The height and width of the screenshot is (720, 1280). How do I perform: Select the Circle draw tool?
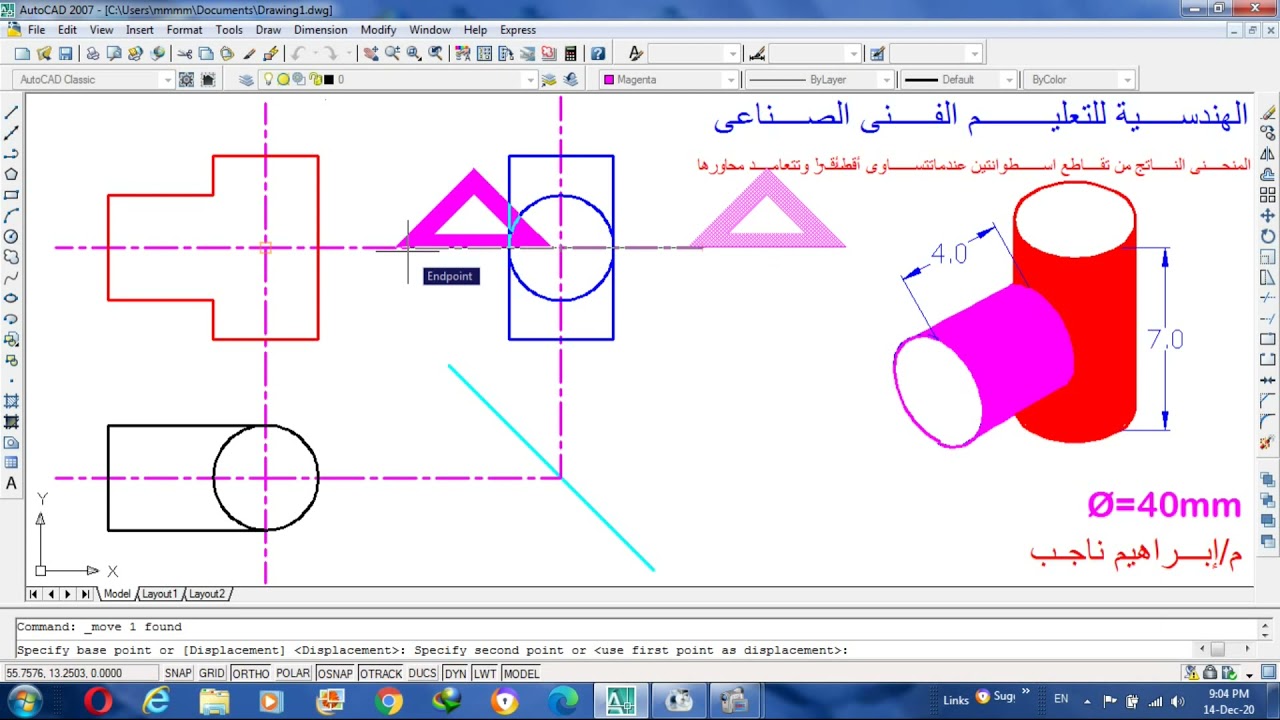12,236
